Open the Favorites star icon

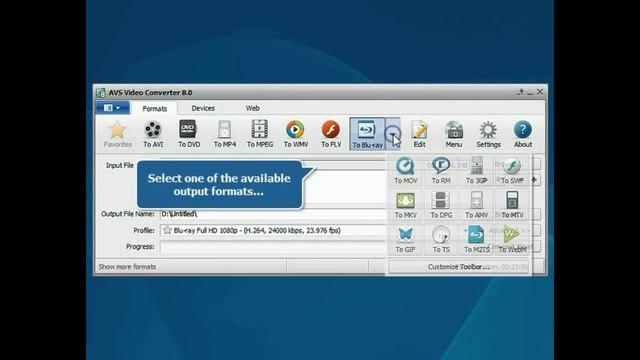coord(118,134)
